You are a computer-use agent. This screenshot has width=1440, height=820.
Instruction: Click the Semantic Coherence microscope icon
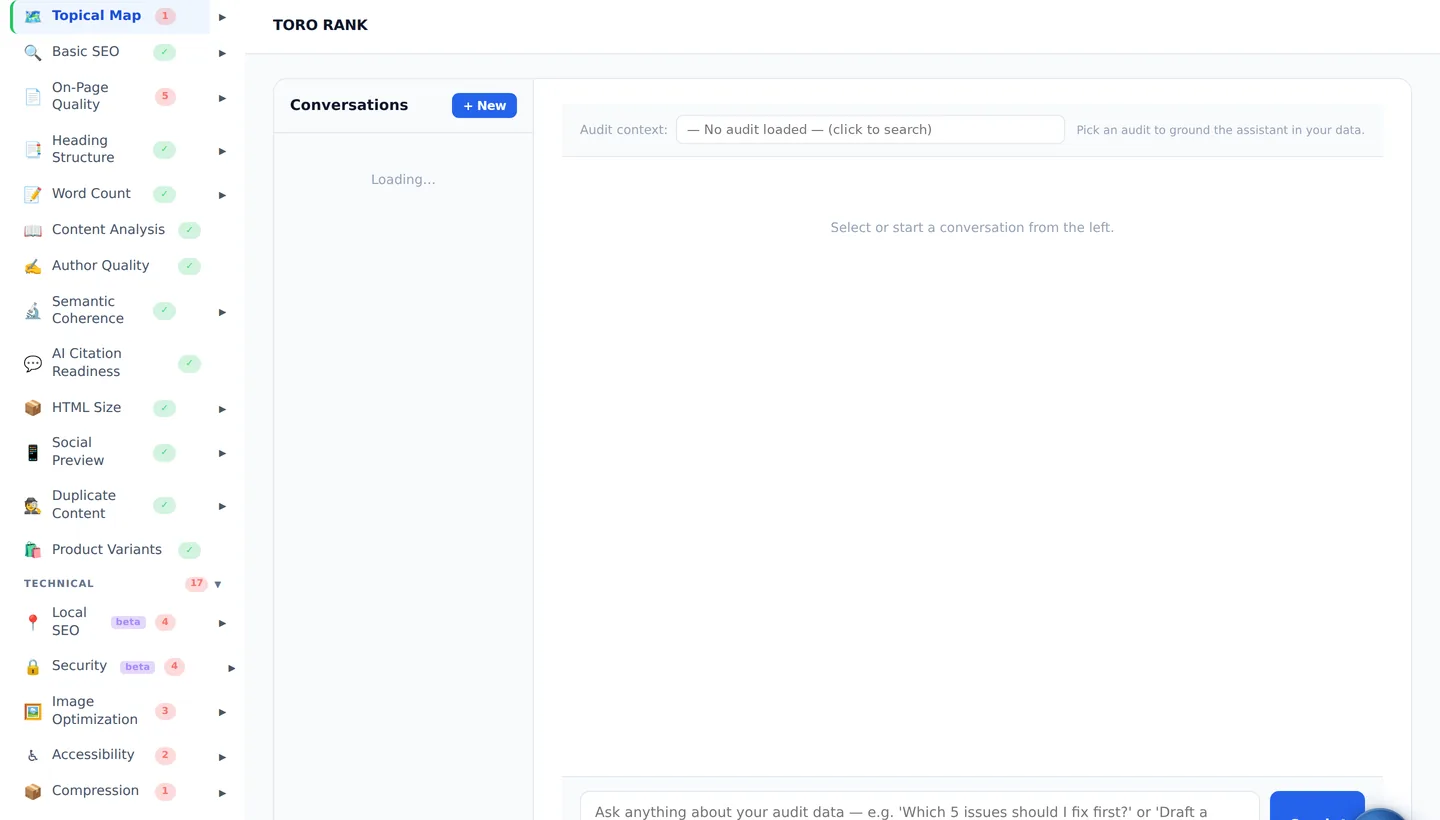pyautogui.click(x=33, y=311)
